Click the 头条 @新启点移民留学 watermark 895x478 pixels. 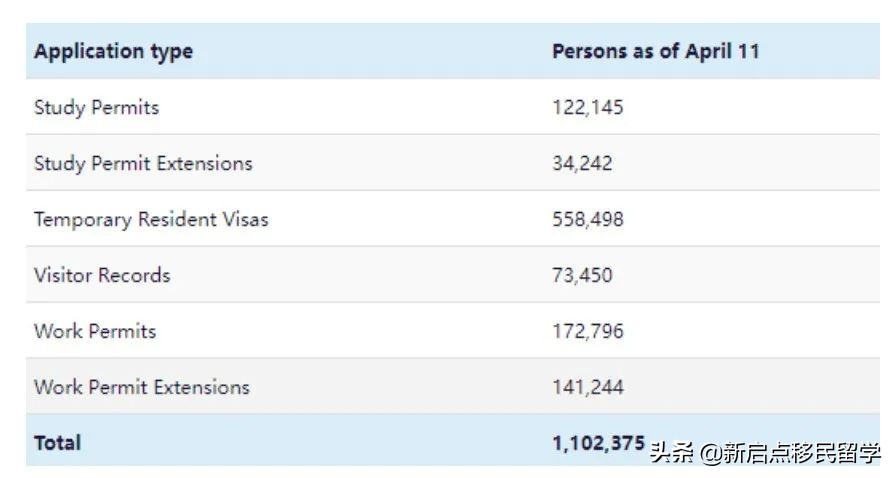coord(766,452)
